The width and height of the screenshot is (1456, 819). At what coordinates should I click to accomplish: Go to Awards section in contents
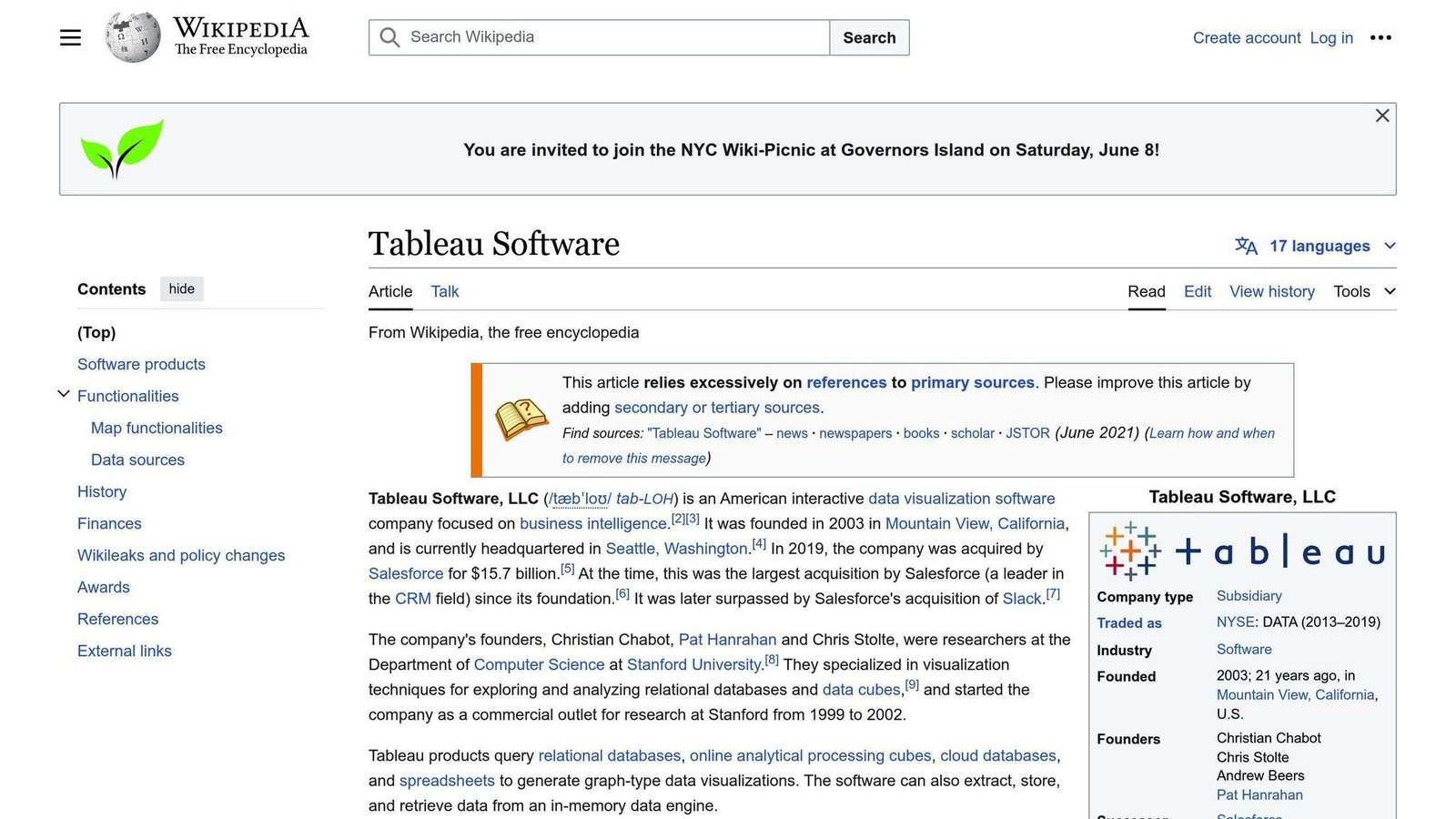coord(104,587)
